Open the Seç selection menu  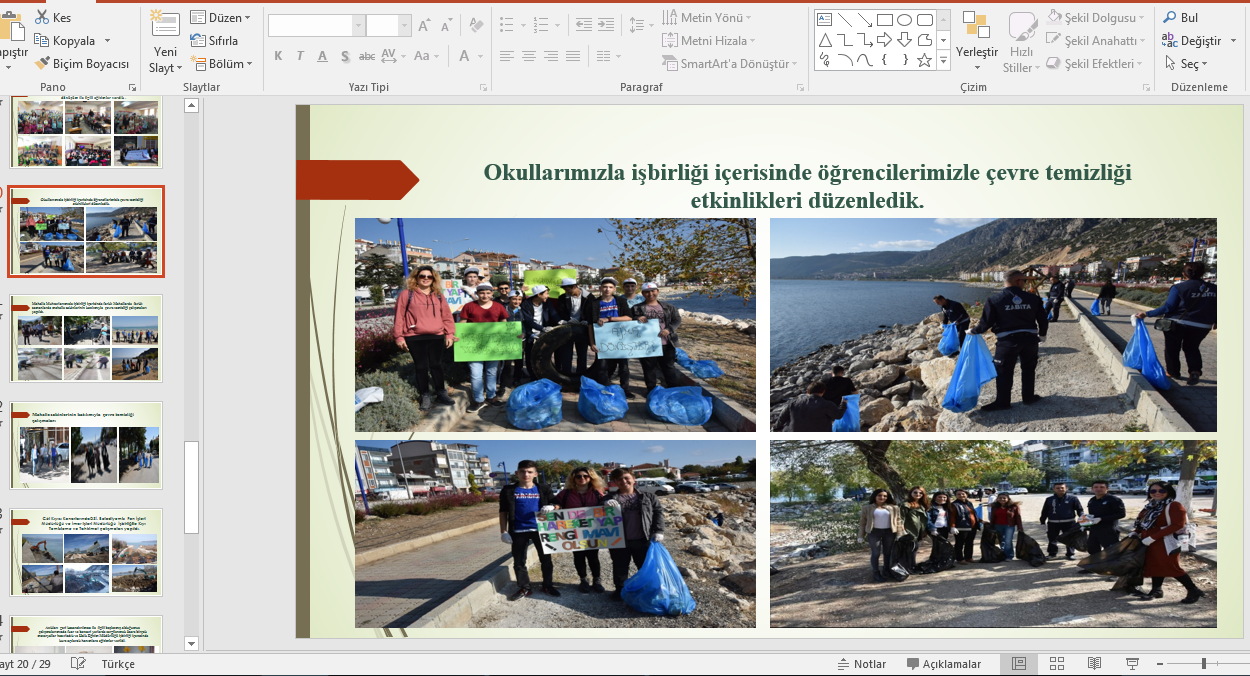1186,63
